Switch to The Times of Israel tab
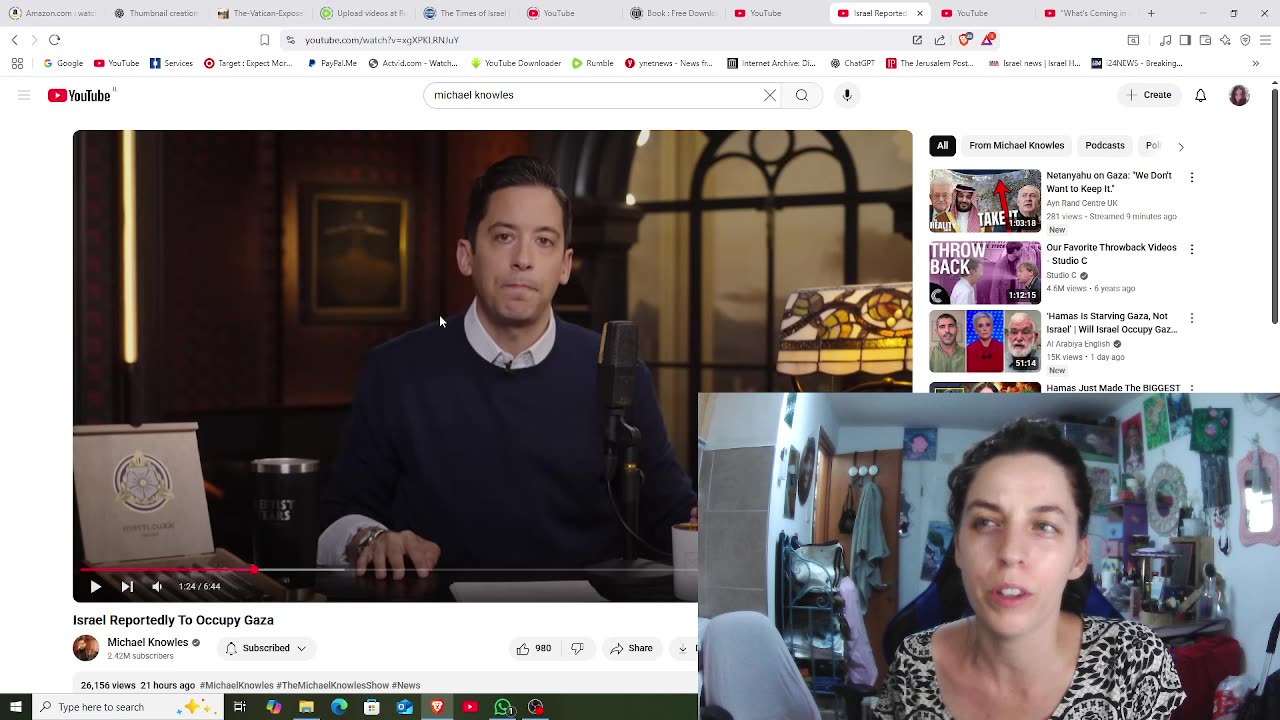The image size is (1280, 720). pyautogui.click(x=465, y=13)
